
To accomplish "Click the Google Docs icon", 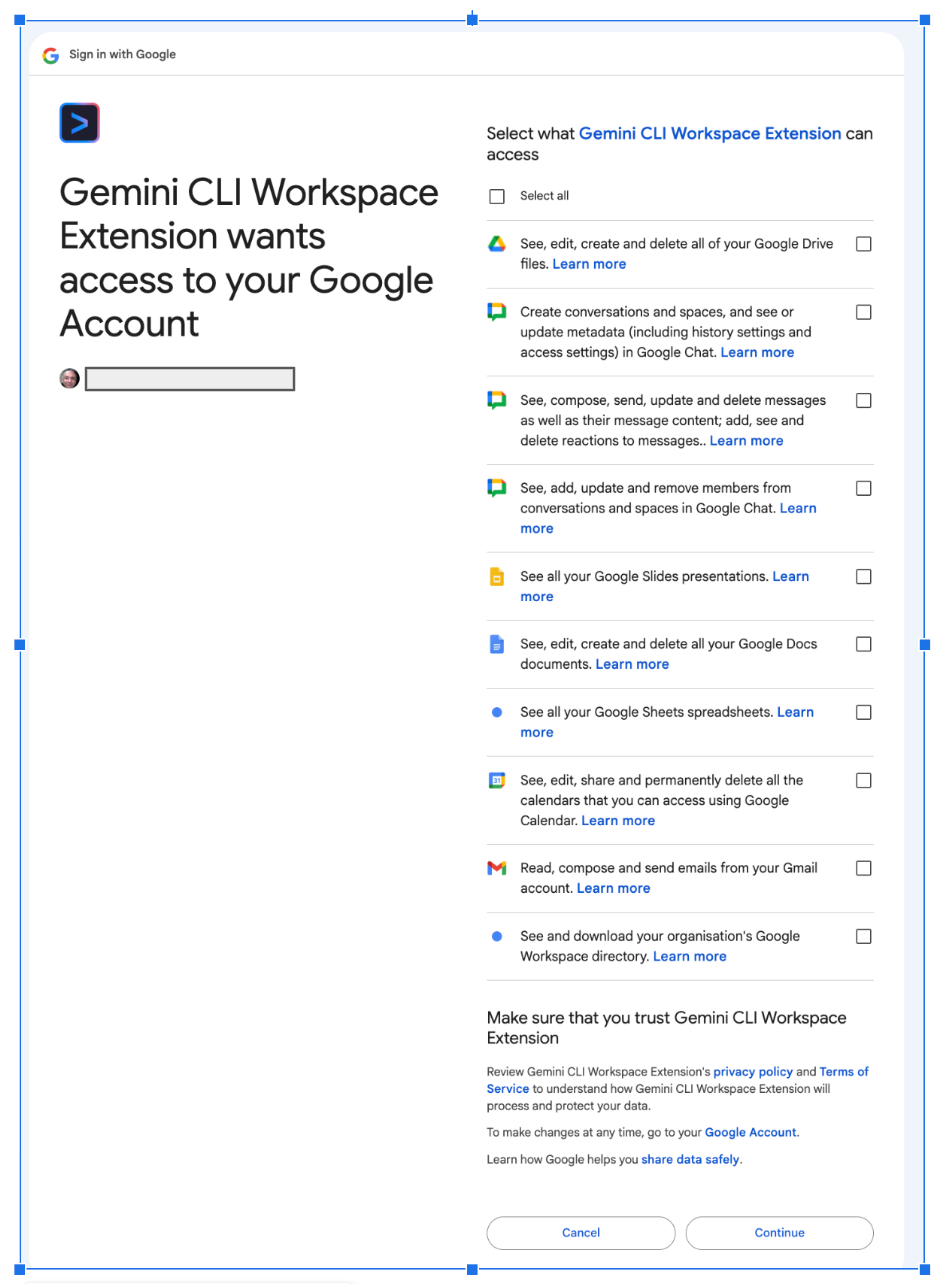I will (497, 645).
